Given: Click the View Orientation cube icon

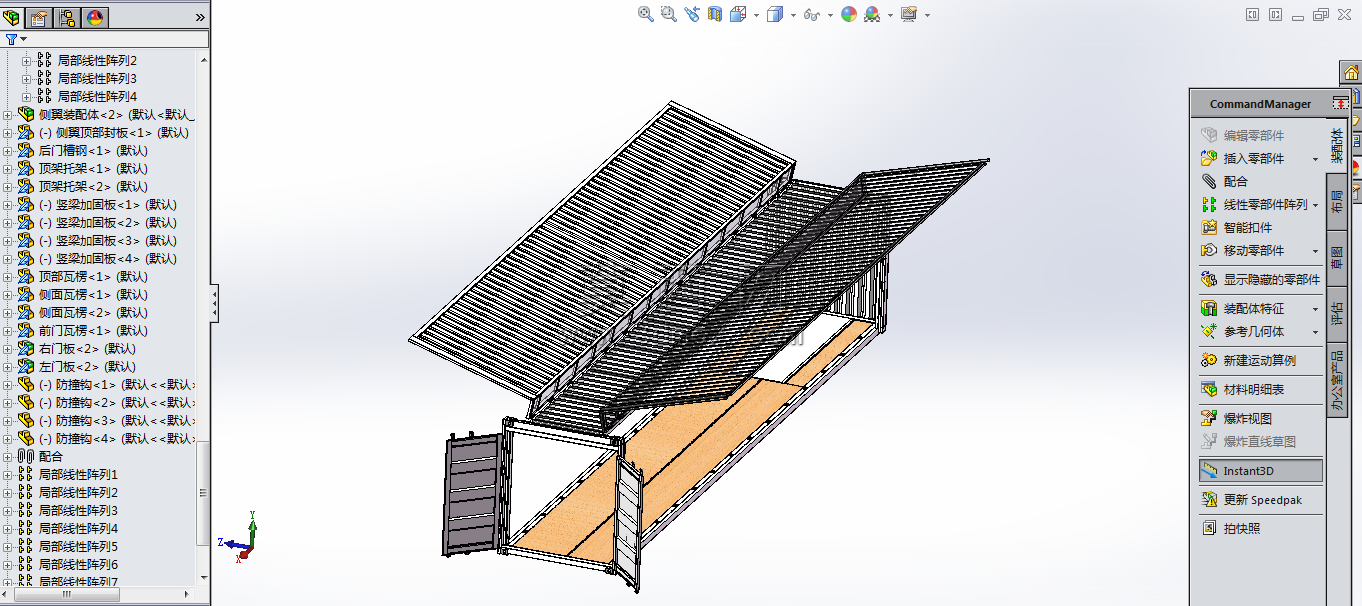Looking at the screenshot, I should (738, 14).
